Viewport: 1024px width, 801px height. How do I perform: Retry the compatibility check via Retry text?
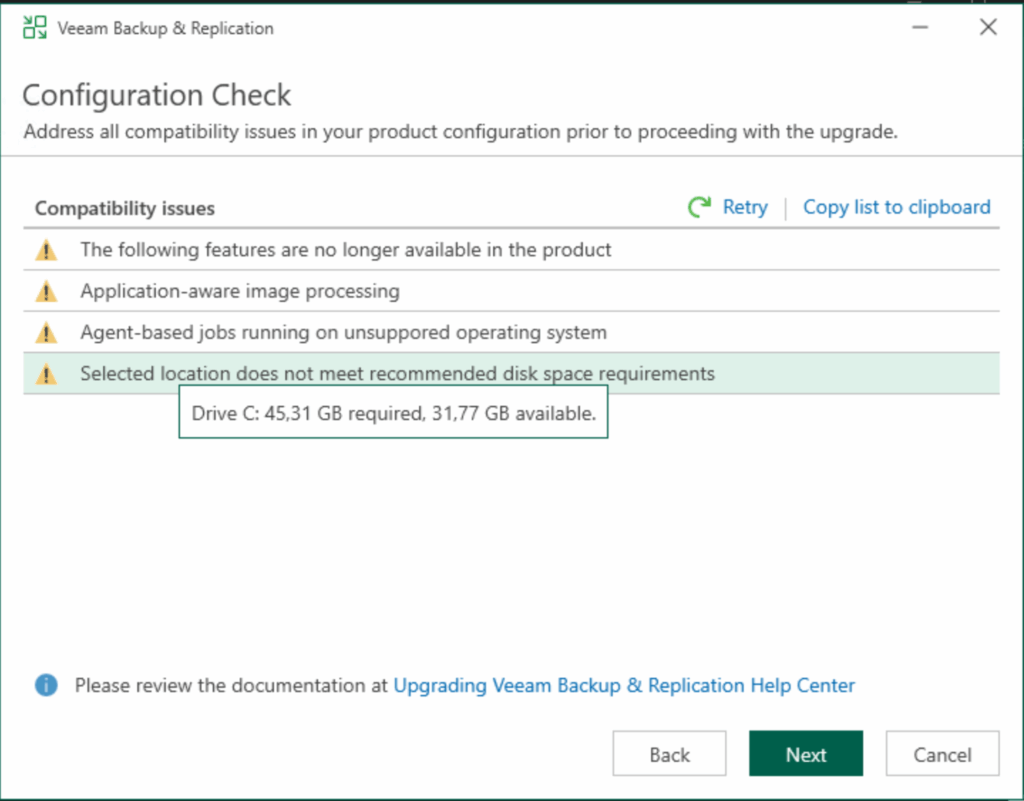click(745, 207)
